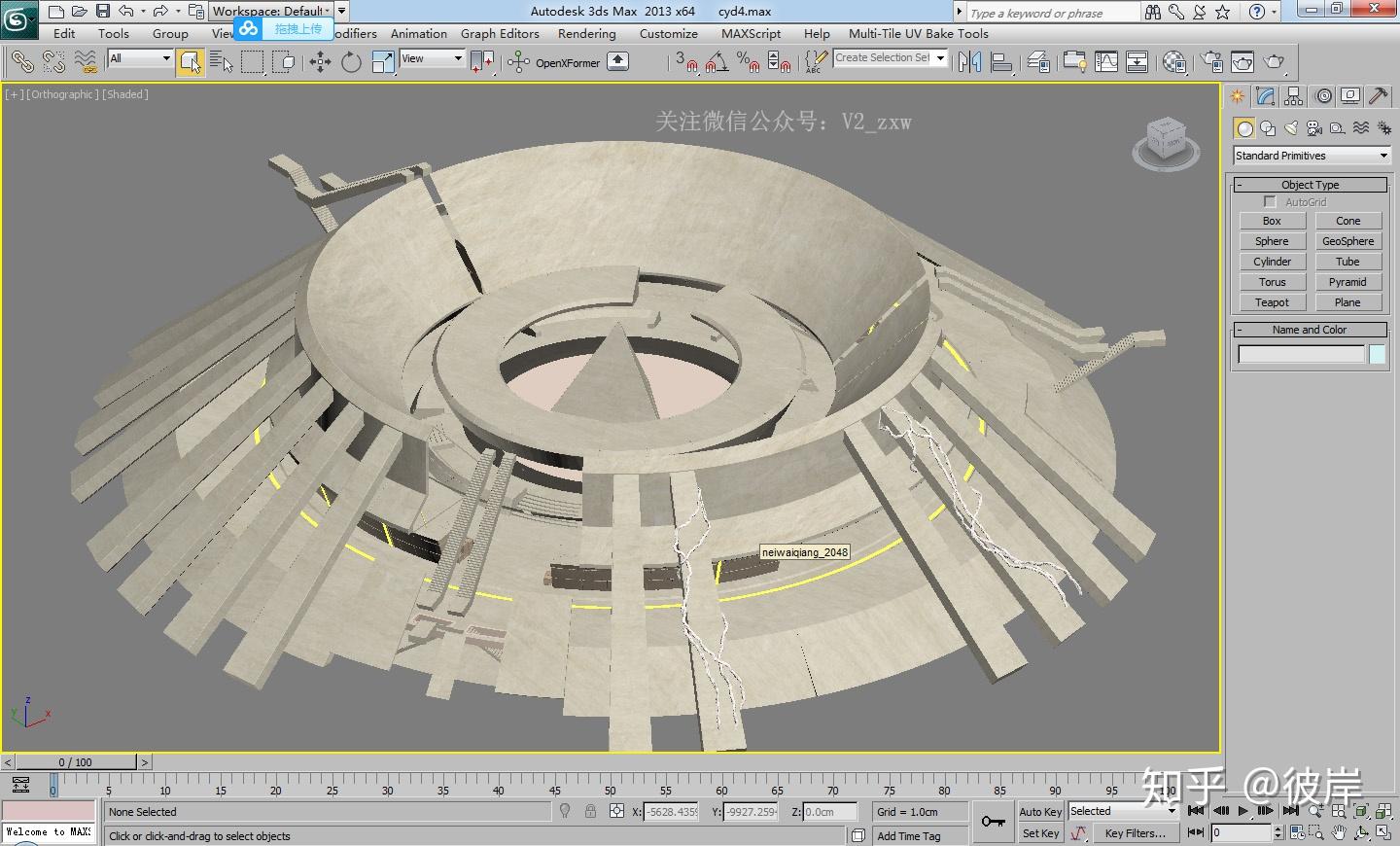
Task: Open the Graph Editors menu
Action: [x=500, y=33]
